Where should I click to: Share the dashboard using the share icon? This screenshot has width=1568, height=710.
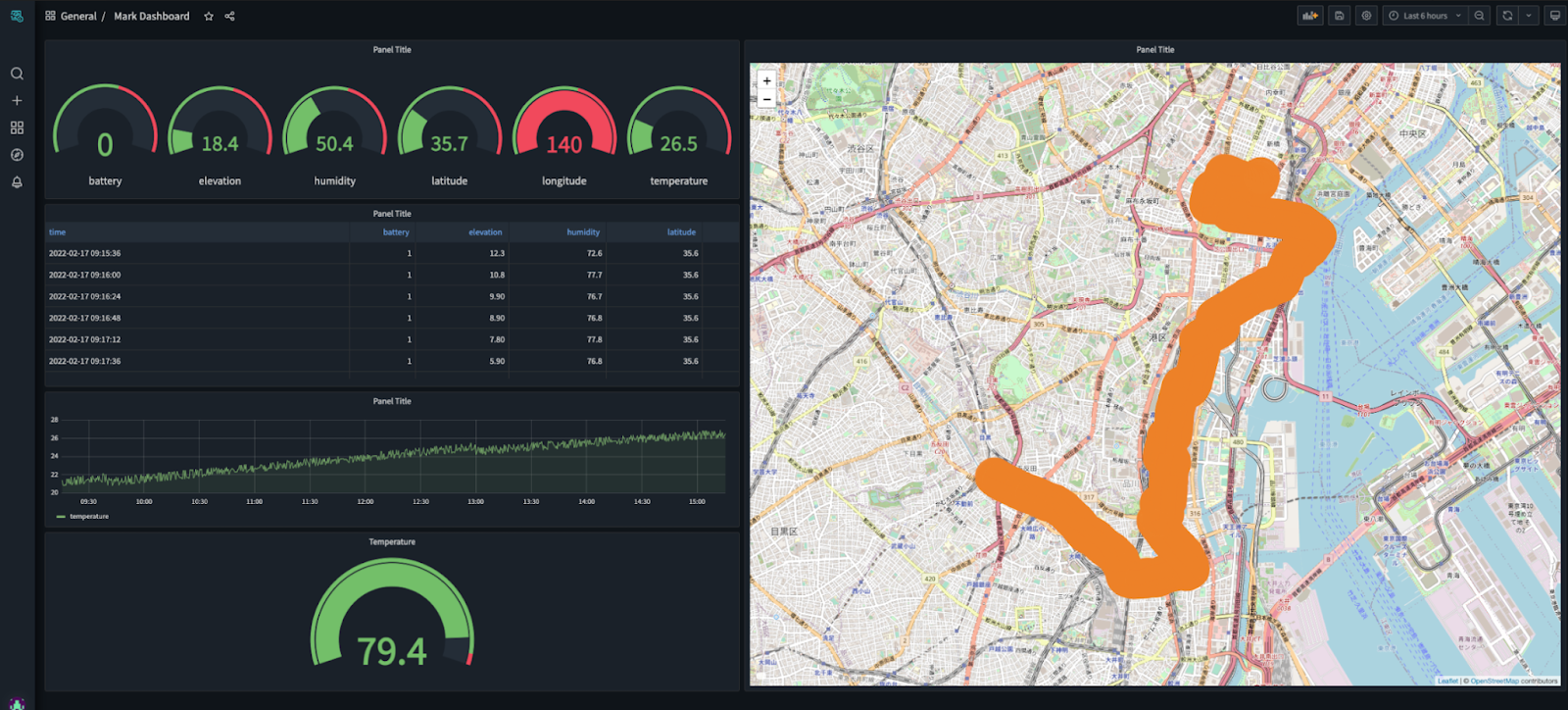229,17
